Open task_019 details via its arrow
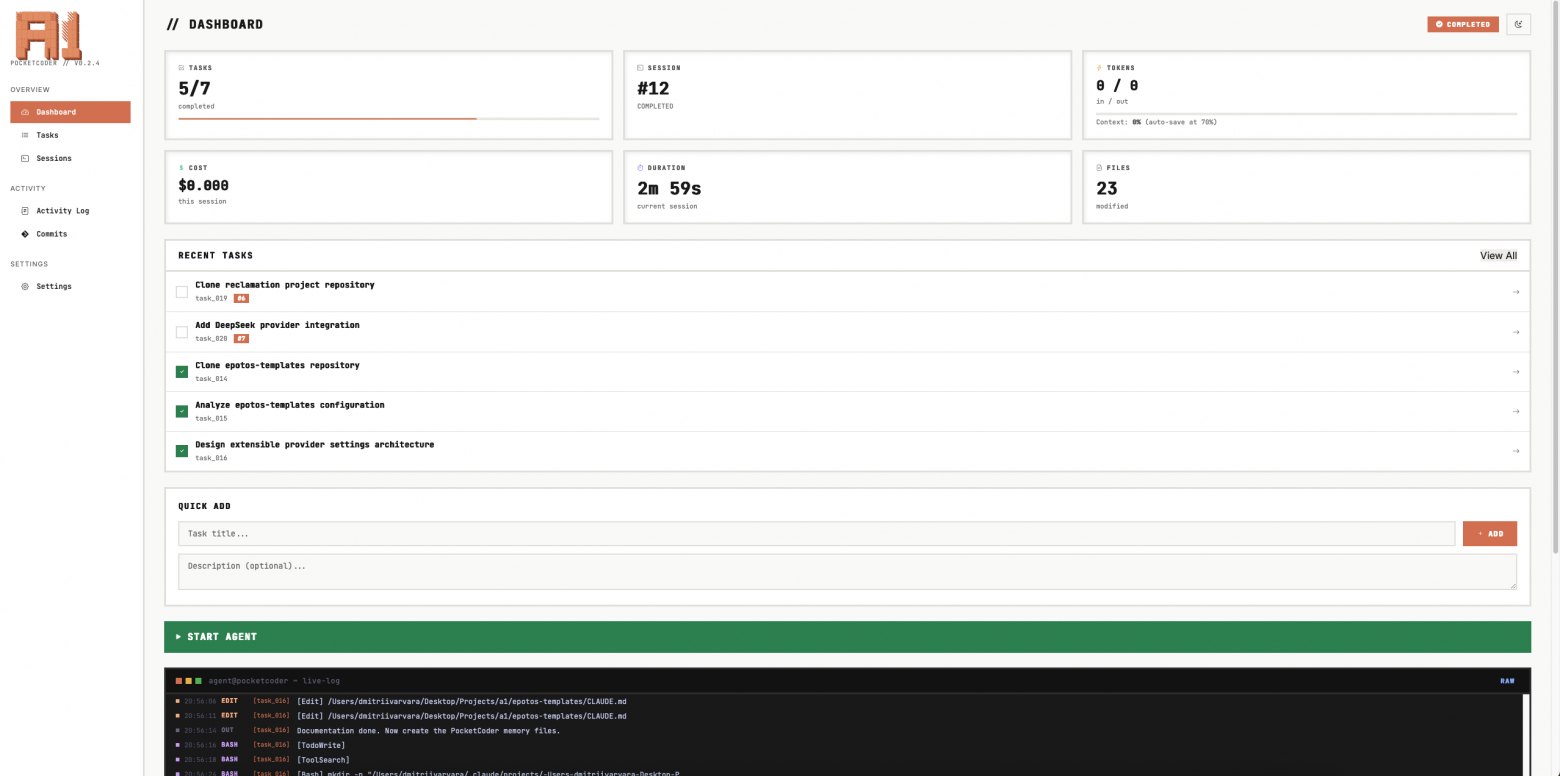The width and height of the screenshot is (1560, 776). 1516,291
